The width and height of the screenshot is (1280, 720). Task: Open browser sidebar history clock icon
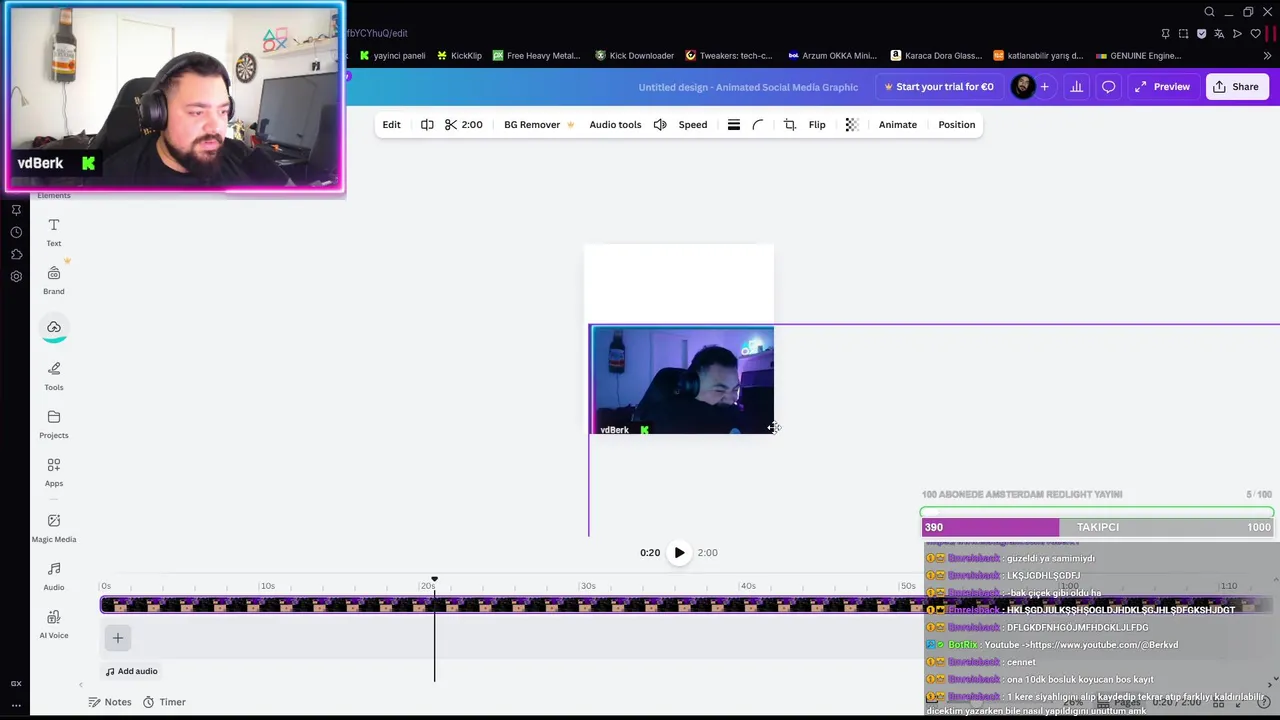(x=16, y=232)
